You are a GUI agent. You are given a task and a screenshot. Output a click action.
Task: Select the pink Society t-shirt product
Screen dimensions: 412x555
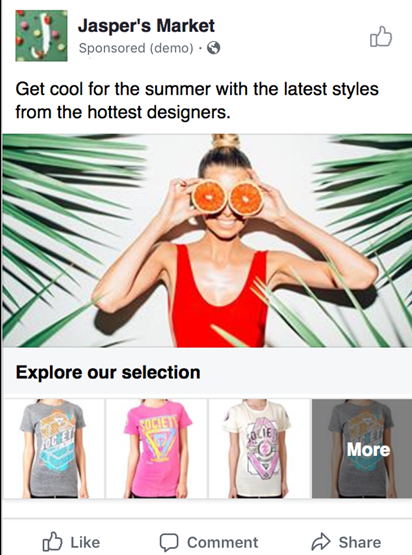tap(156, 448)
